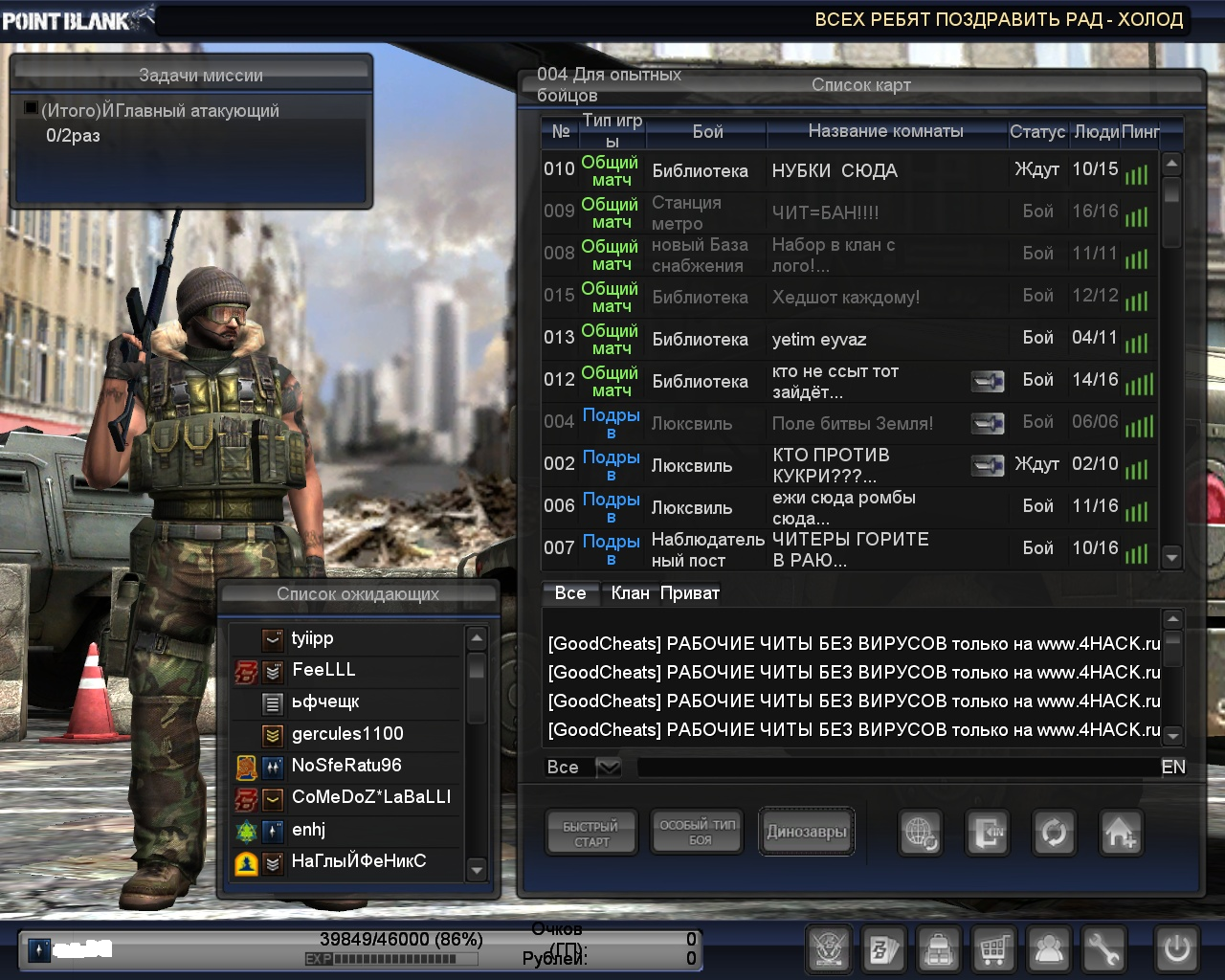The height and width of the screenshot is (980, 1225).
Task: Open the inventory backpack icon
Action: [x=939, y=949]
